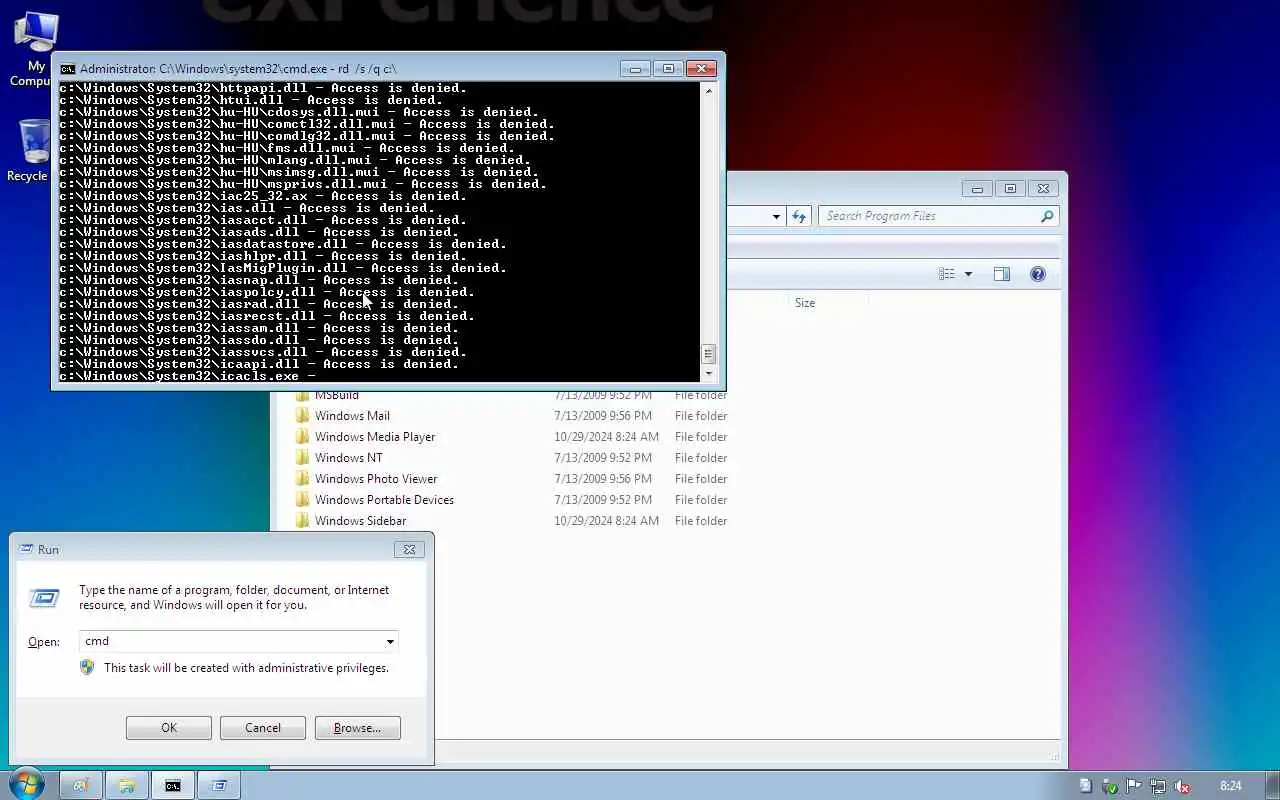
Task: Change view using Explorer view icon
Action: (947, 274)
